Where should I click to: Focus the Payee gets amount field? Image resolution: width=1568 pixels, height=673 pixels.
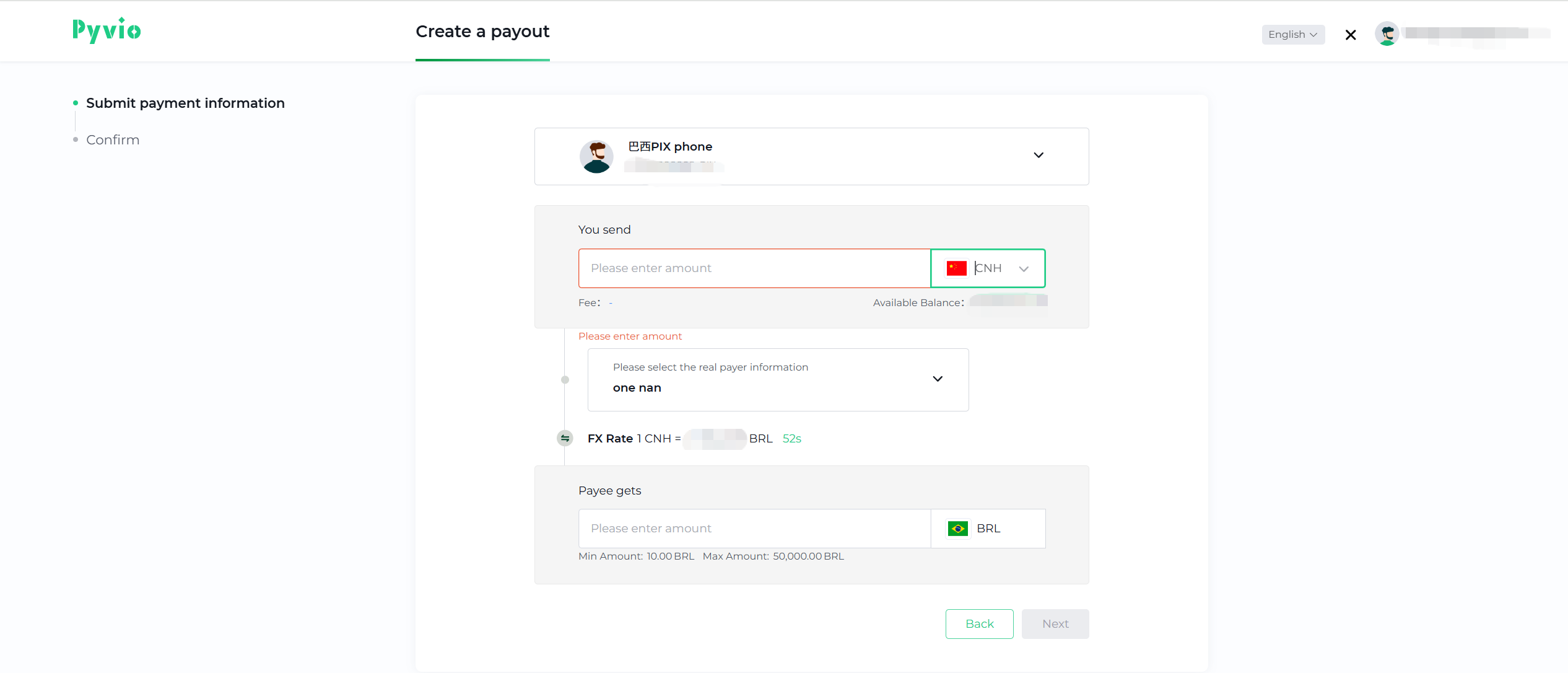[754, 529]
